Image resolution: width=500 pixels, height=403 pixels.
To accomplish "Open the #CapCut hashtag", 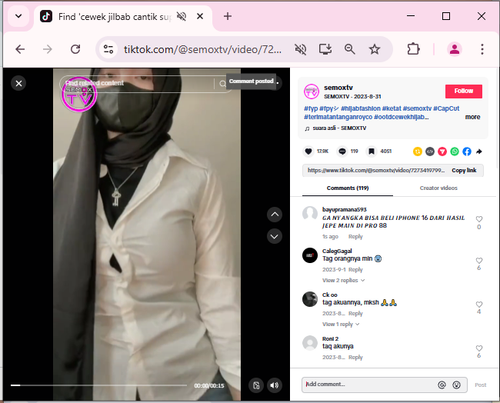I will (x=446, y=108).
